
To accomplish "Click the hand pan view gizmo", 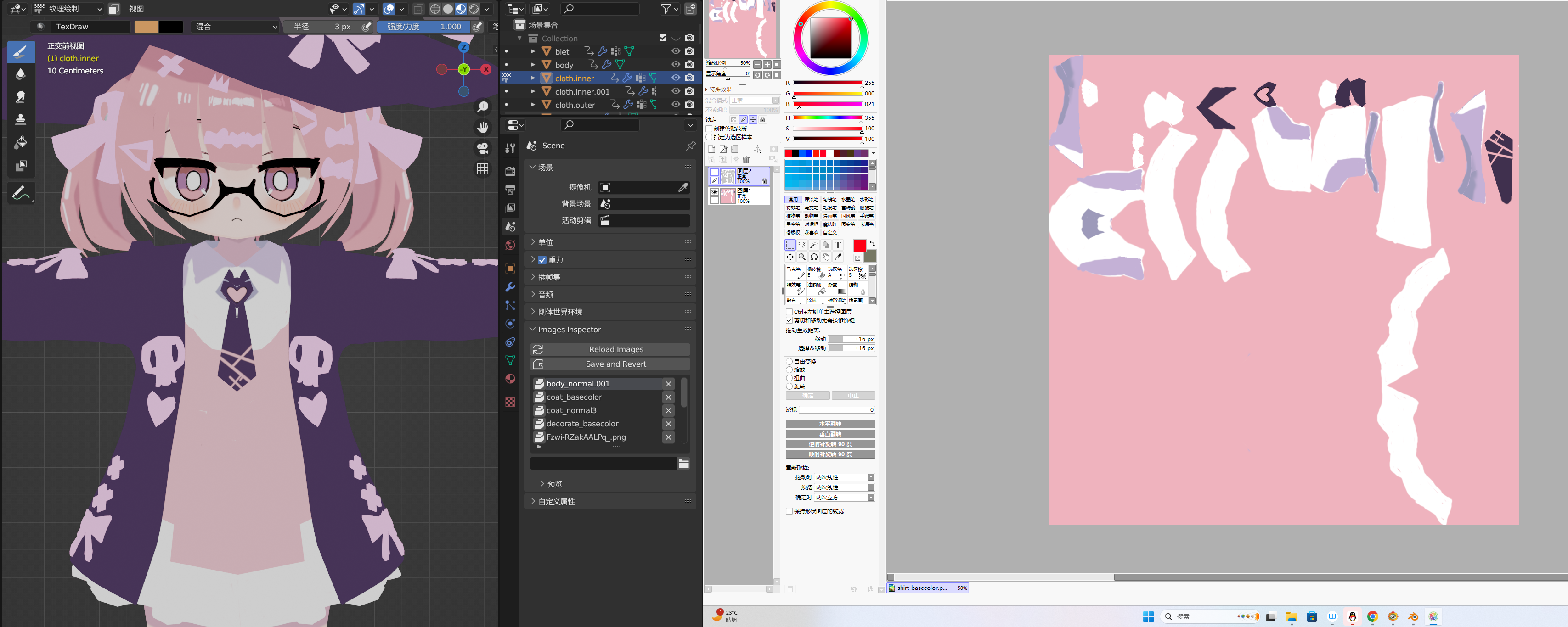I will pyautogui.click(x=483, y=128).
